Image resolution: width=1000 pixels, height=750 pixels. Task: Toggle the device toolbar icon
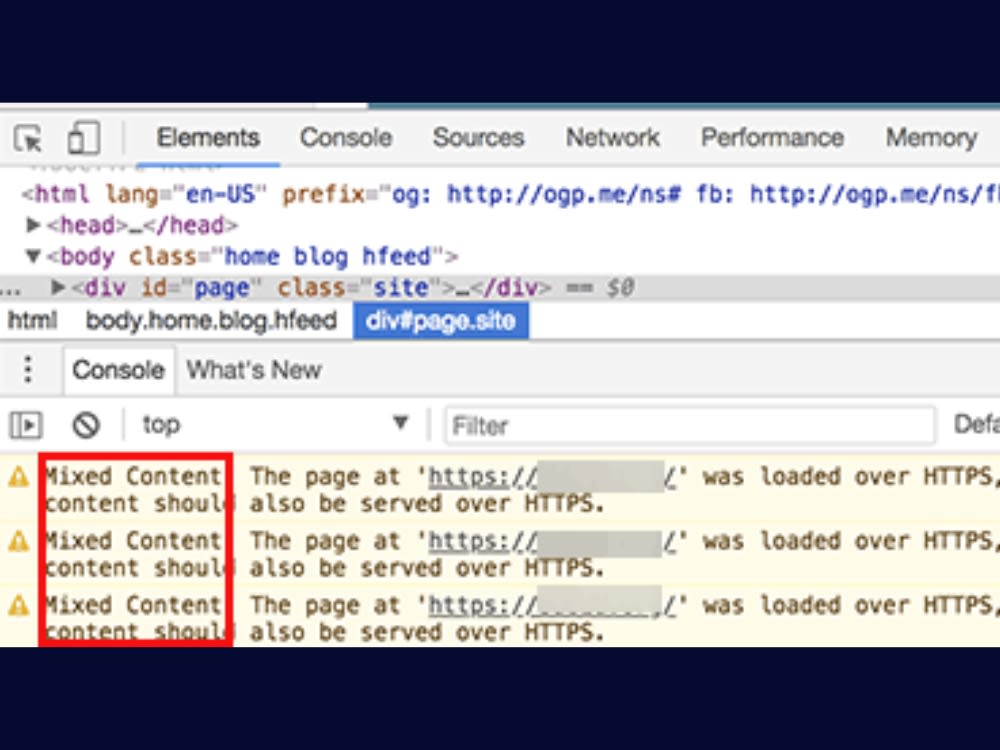[82, 139]
